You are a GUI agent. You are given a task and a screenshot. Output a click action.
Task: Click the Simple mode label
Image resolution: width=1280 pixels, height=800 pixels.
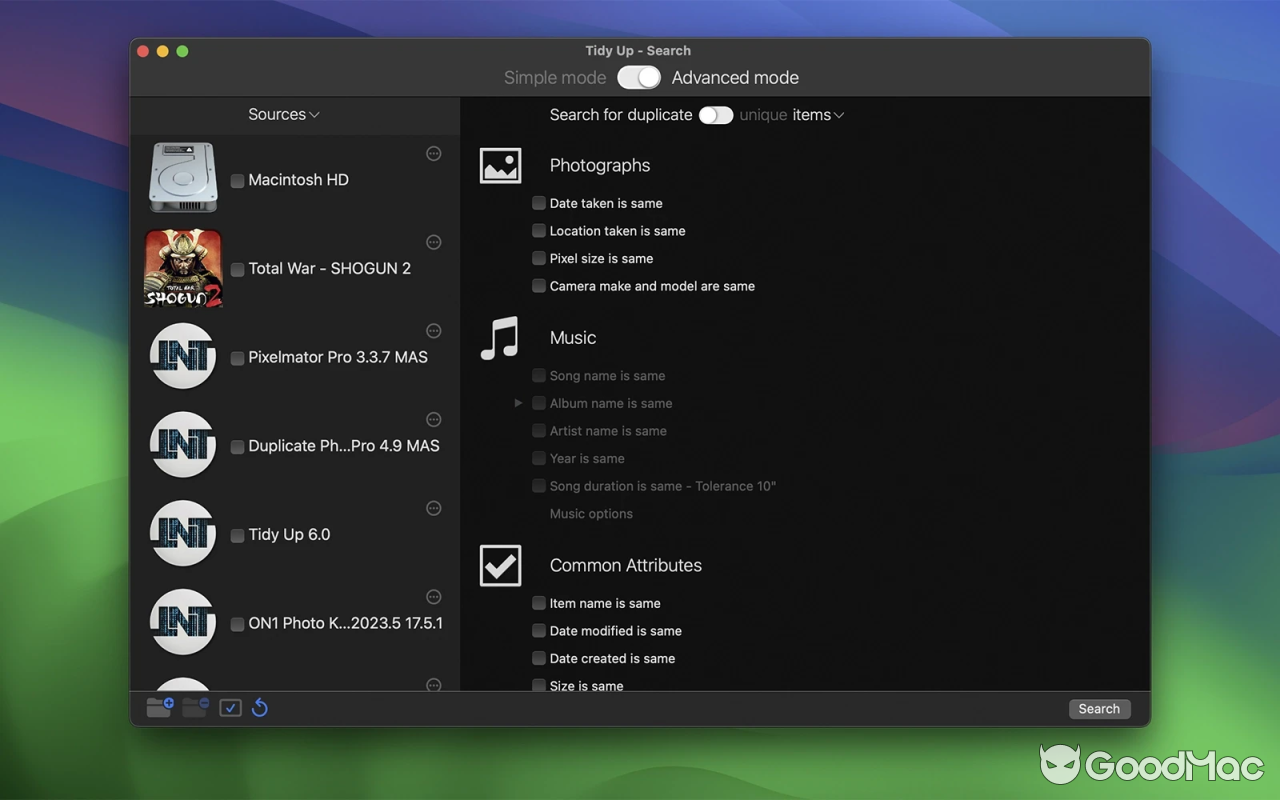coord(554,77)
